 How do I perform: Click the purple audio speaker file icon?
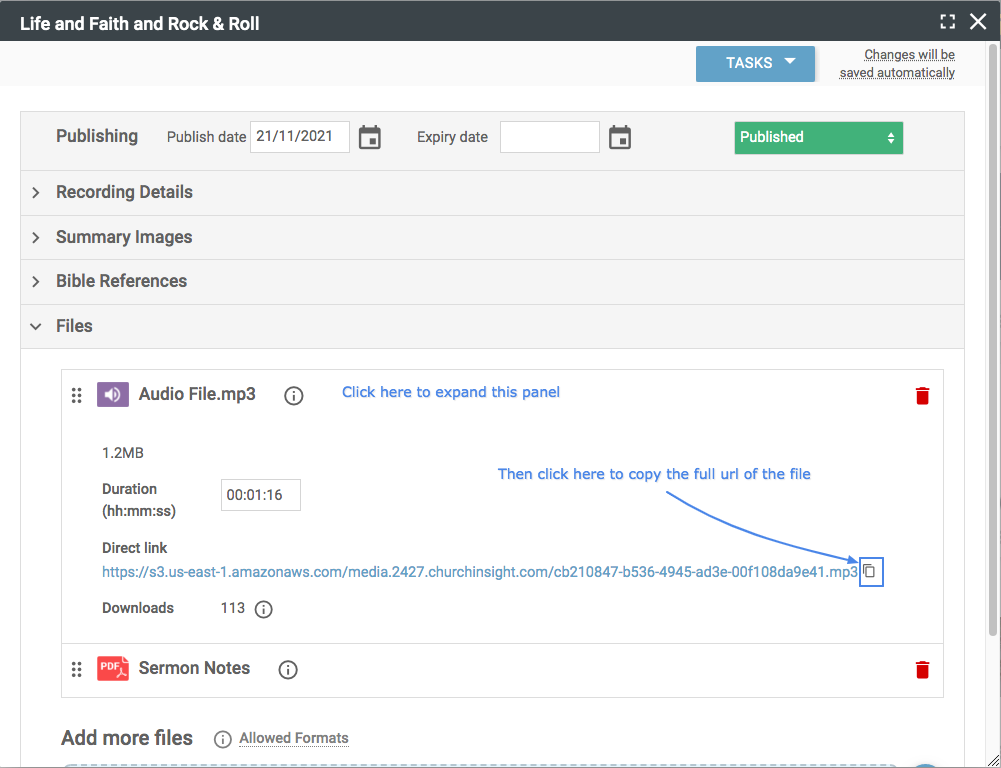click(x=113, y=395)
